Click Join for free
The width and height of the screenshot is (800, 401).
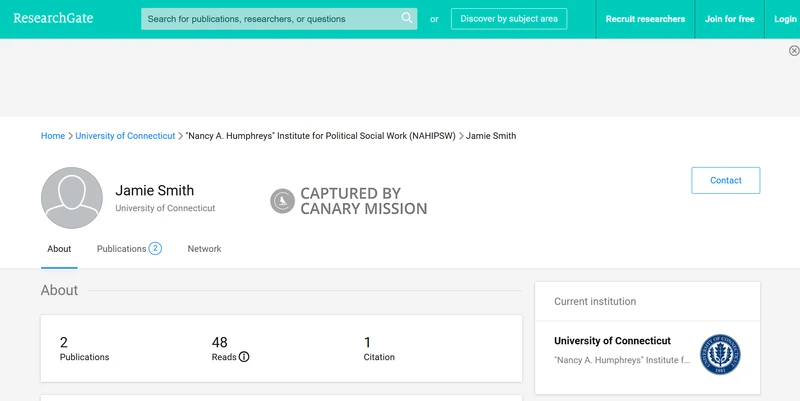(x=729, y=19)
